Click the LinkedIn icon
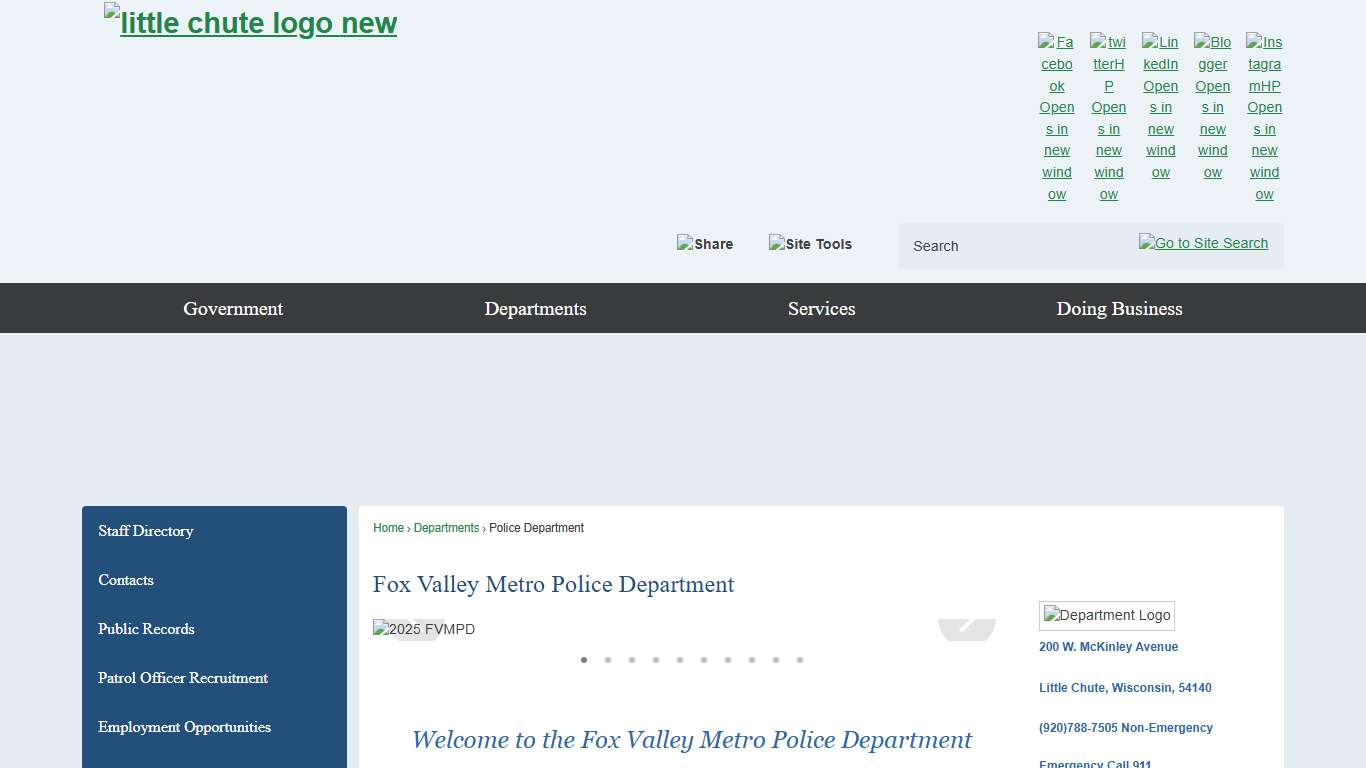Viewport: 1366px width, 768px height. (x=1160, y=107)
